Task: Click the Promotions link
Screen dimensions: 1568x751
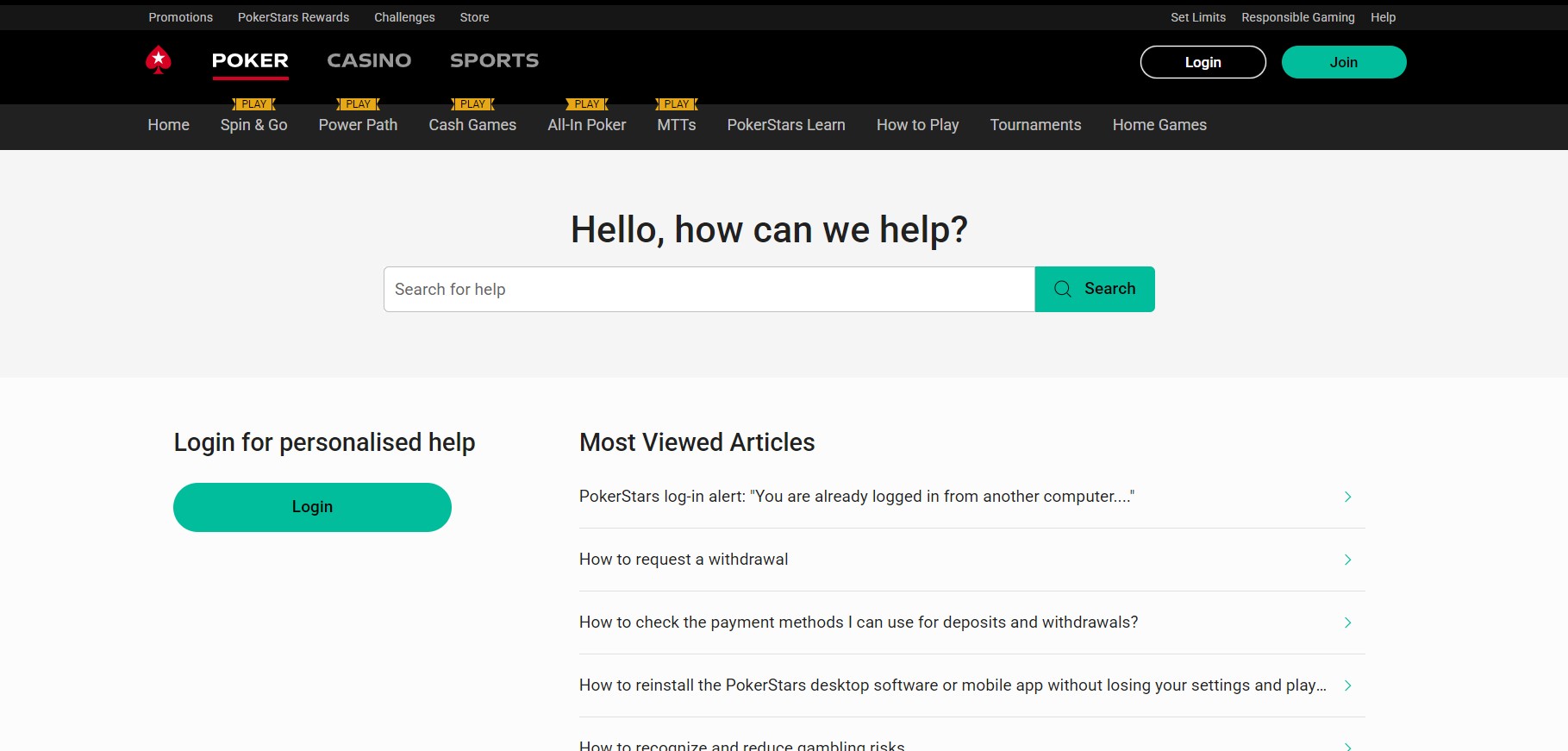Action: click(180, 17)
